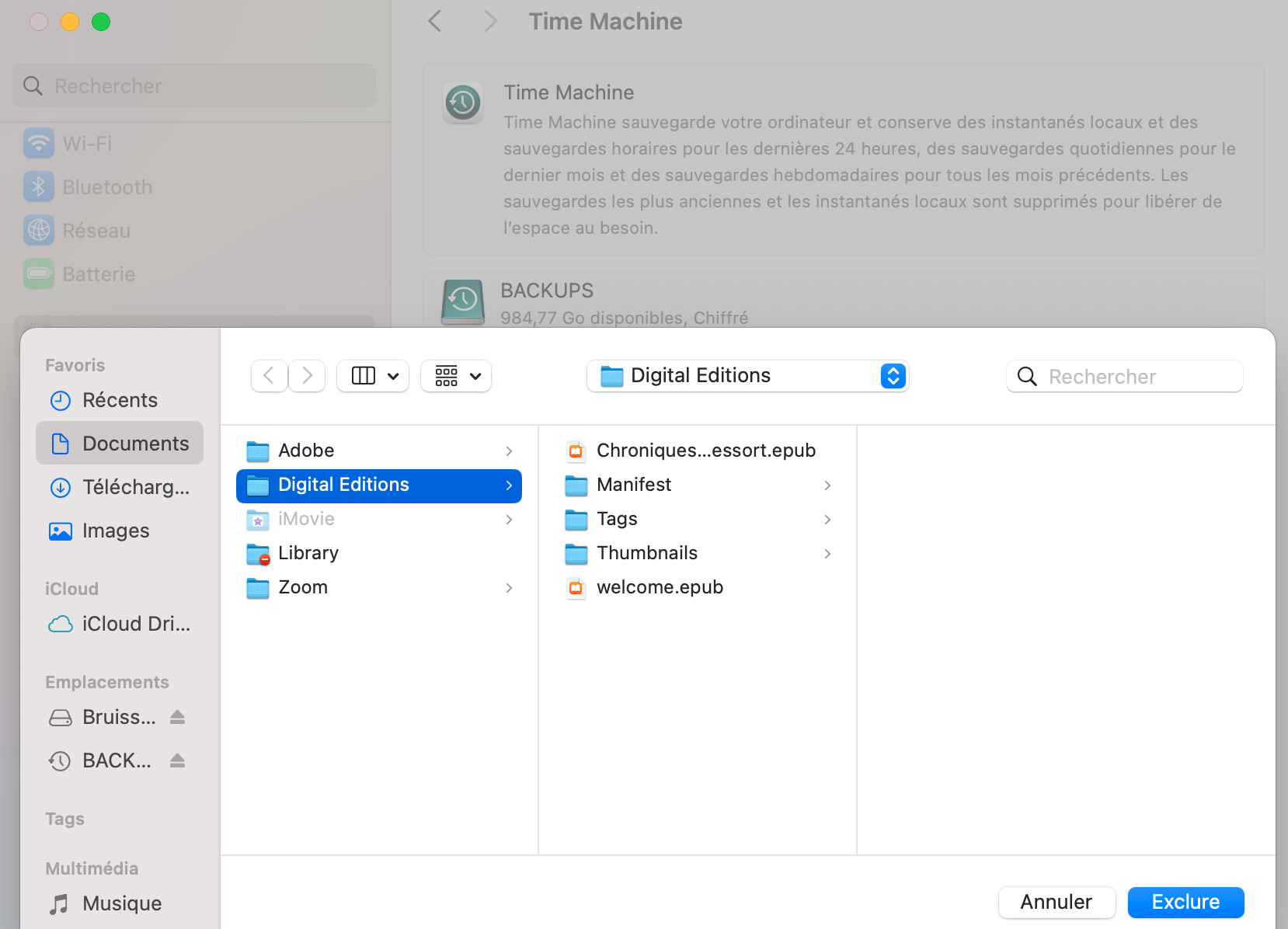
Task: Click the iMovie star folder icon
Action: (x=258, y=520)
